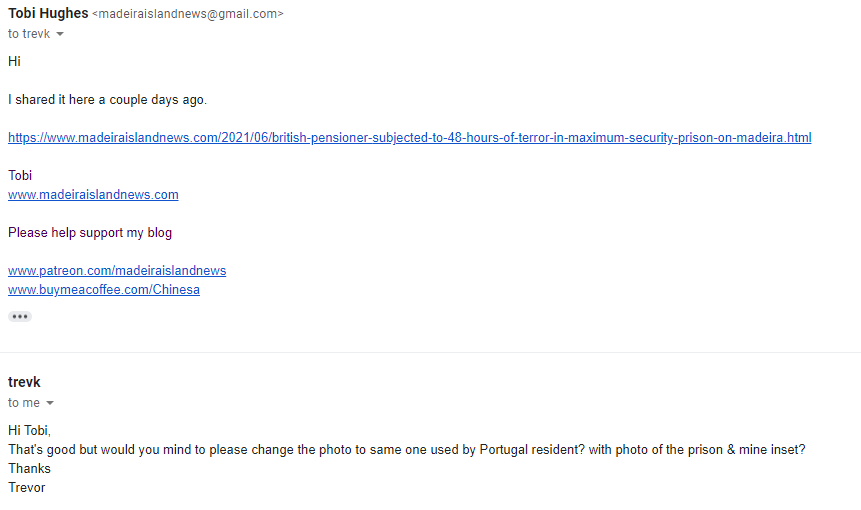Click the "I shared it here" sentence
The width and height of the screenshot is (861, 510).
(x=108, y=99)
